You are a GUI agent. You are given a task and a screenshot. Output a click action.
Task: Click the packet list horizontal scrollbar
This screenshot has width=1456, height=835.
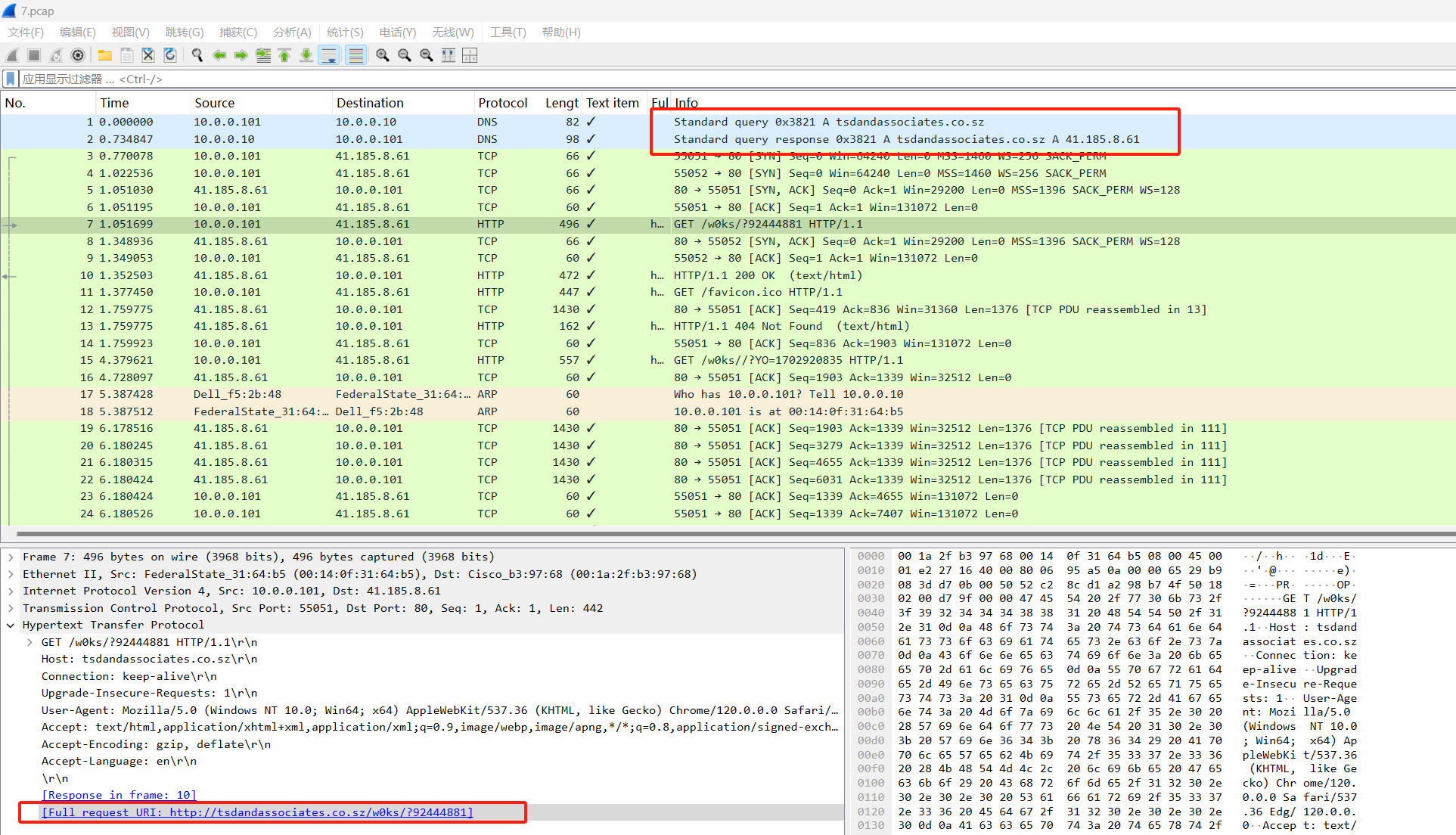(x=726, y=533)
